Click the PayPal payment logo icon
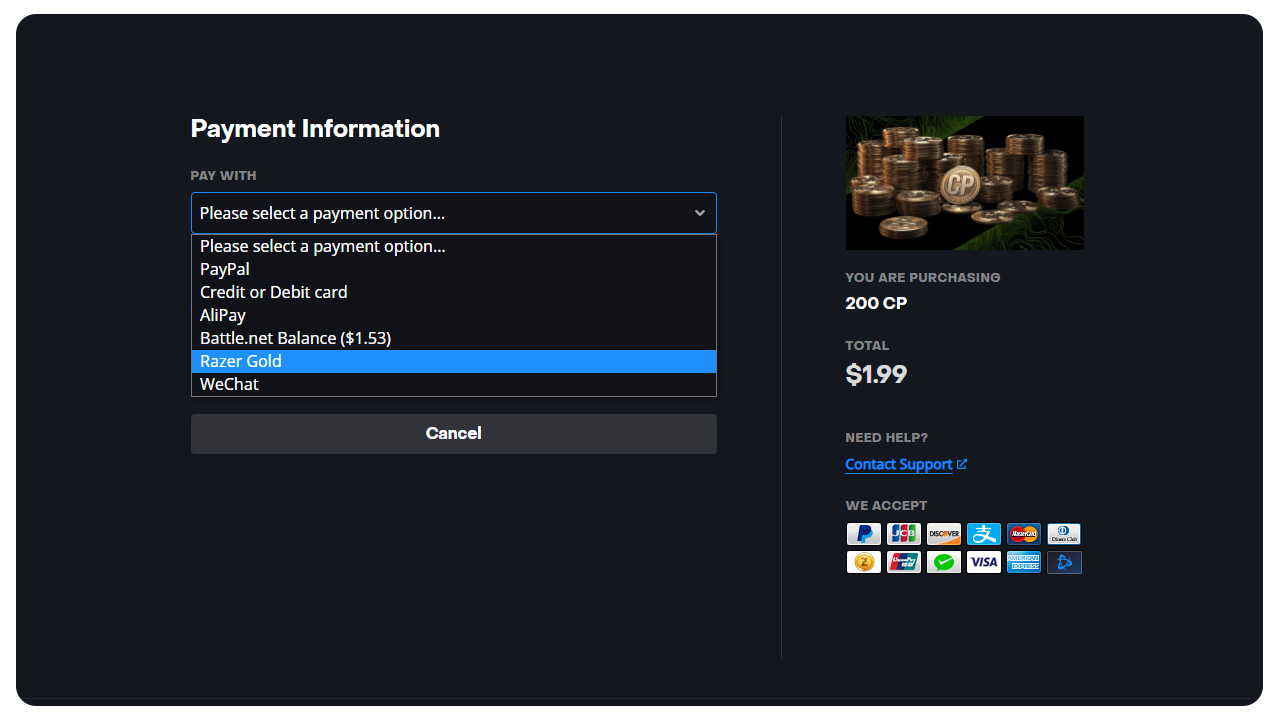 point(864,534)
